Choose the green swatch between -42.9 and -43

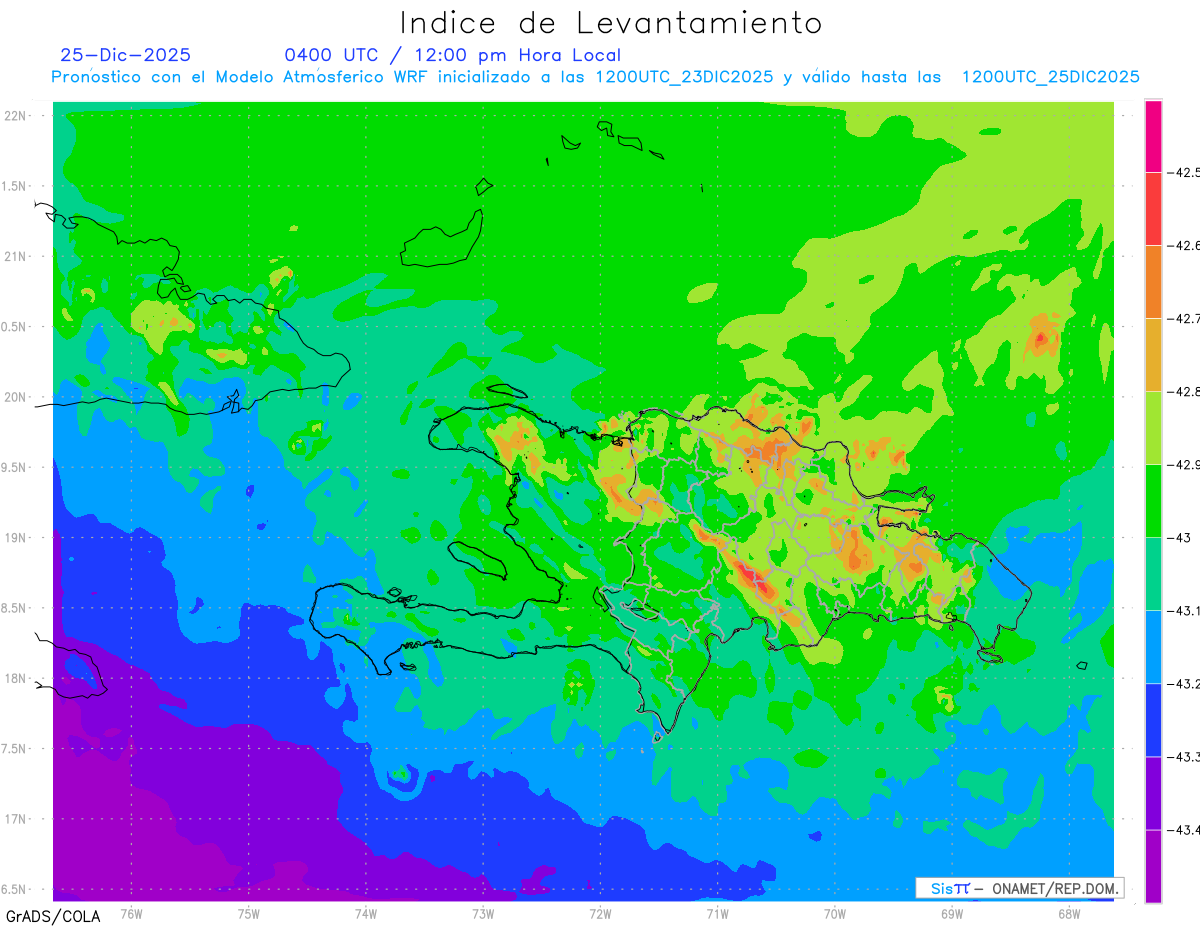1153,500
